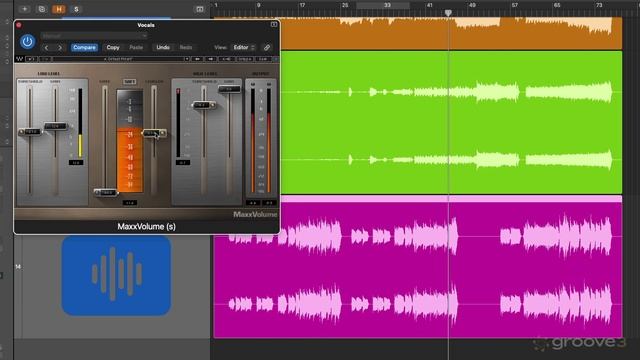Click the Redo button in the plugin header

[x=186, y=47]
